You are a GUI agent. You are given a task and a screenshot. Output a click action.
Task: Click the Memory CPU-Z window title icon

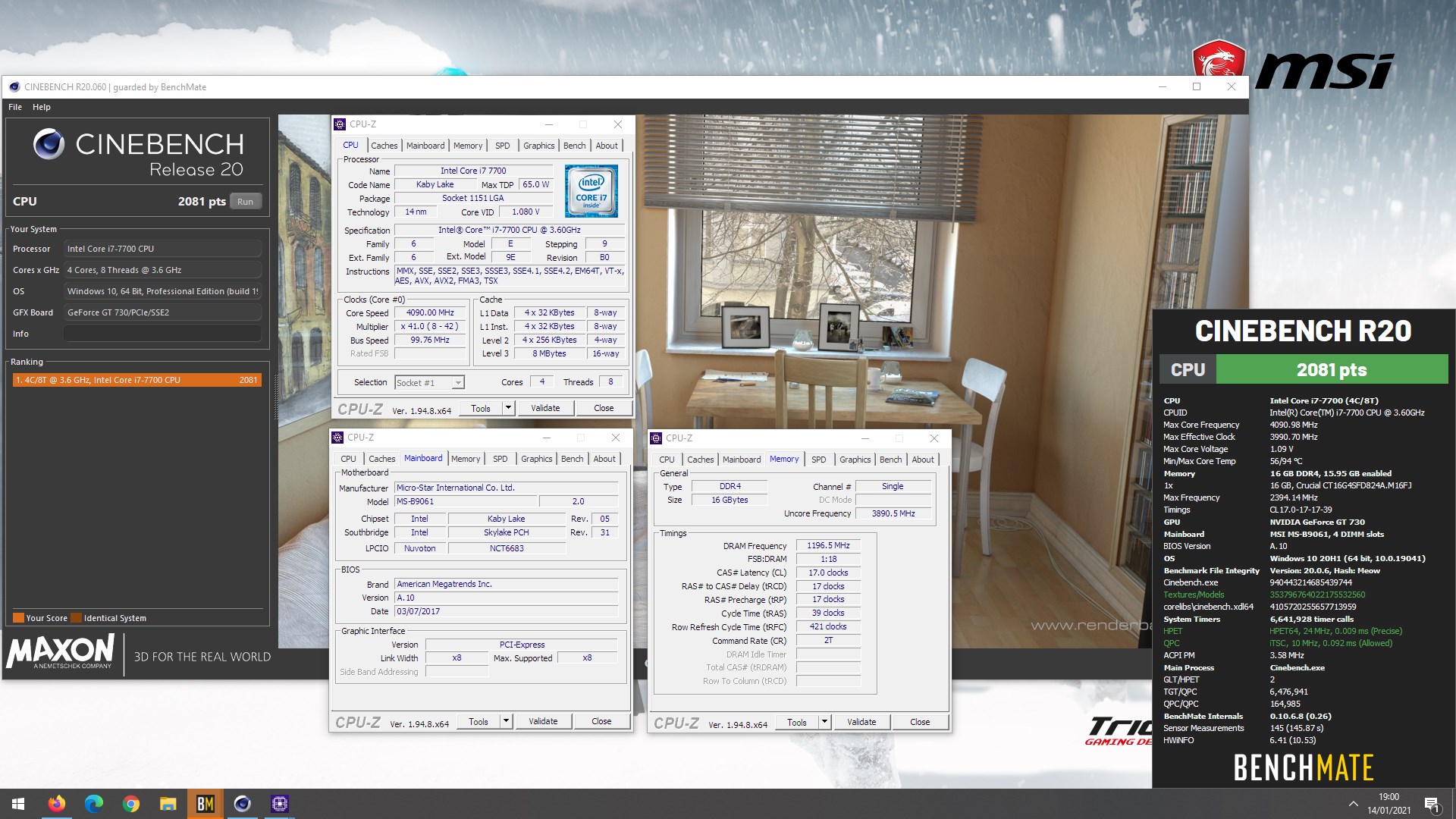(x=656, y=438)
